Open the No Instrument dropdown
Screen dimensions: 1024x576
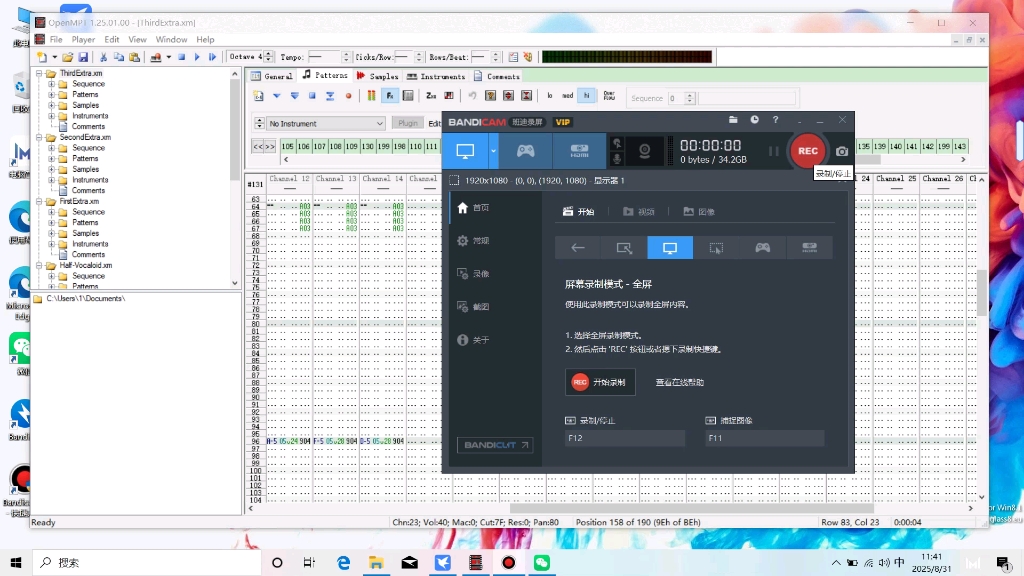click(325, 123)
